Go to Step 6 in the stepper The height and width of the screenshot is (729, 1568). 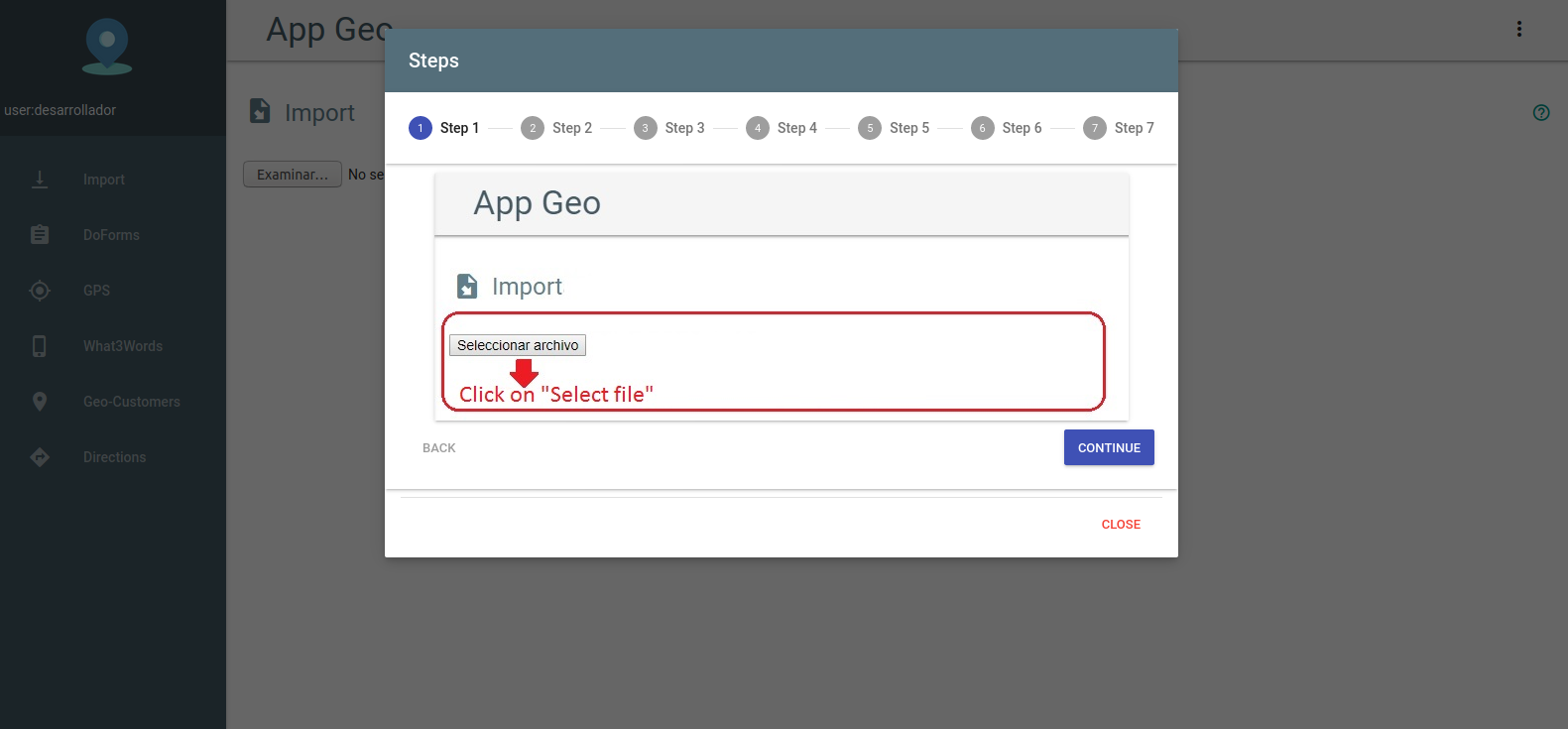(x=1007, y=128)
